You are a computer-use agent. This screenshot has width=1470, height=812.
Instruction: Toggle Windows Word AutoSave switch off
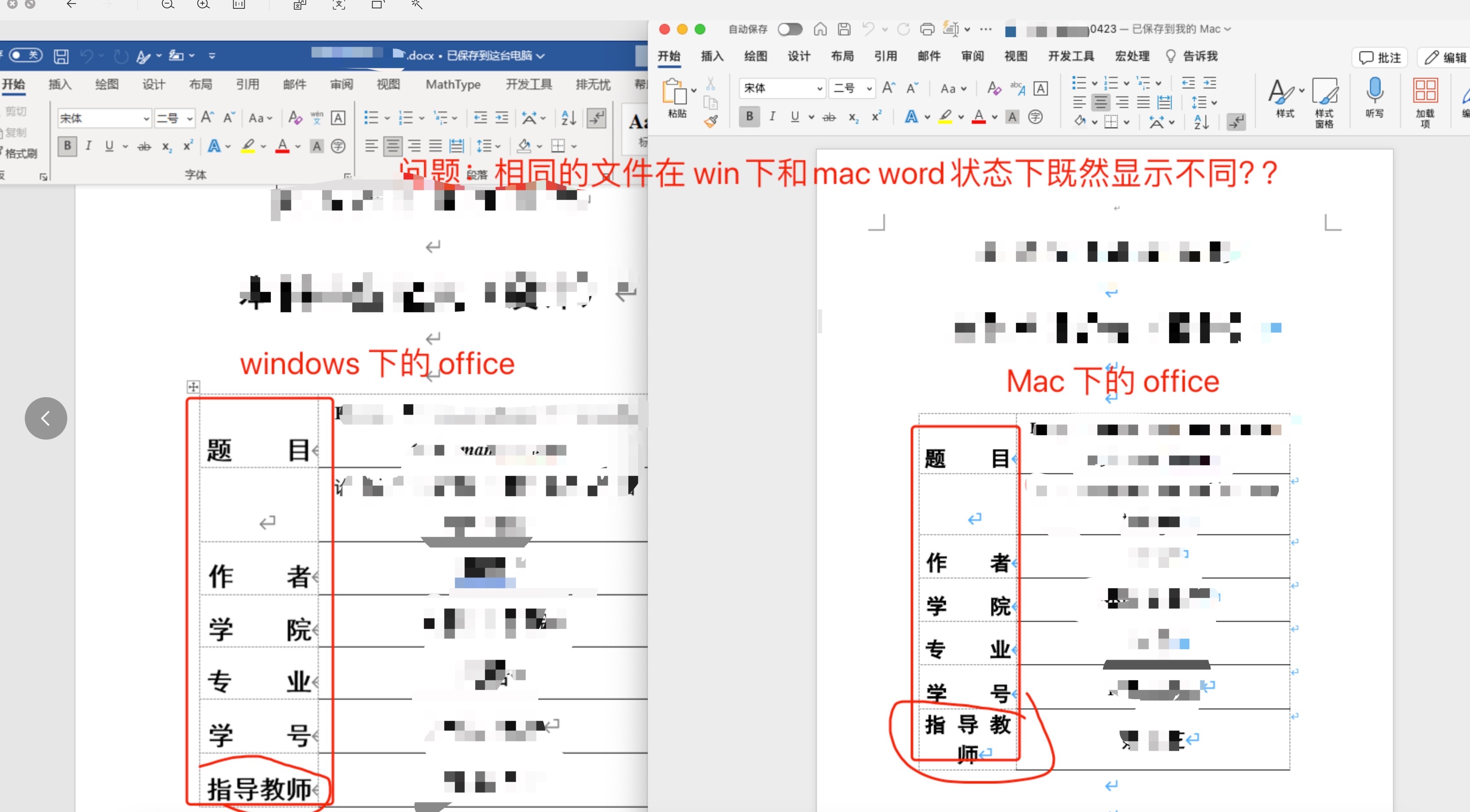(25, 55)
